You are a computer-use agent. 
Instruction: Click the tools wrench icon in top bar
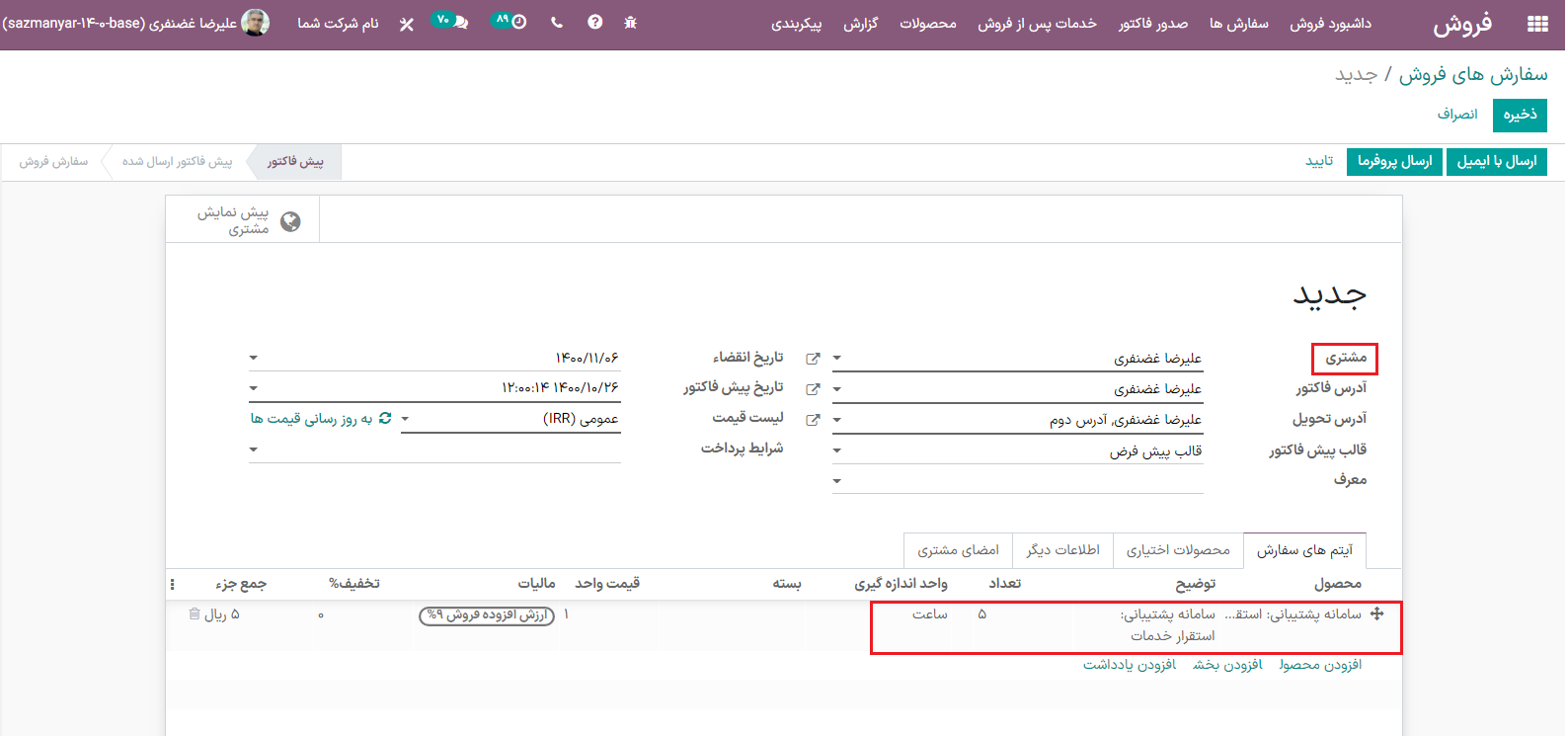point(407,24)
